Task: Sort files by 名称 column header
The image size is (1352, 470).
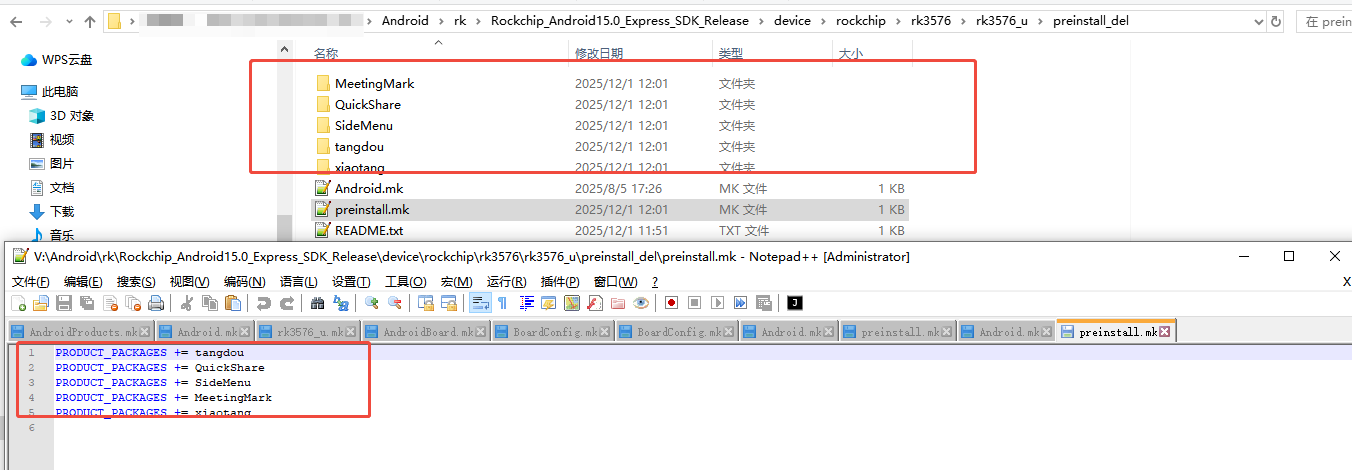Action: 325,53
